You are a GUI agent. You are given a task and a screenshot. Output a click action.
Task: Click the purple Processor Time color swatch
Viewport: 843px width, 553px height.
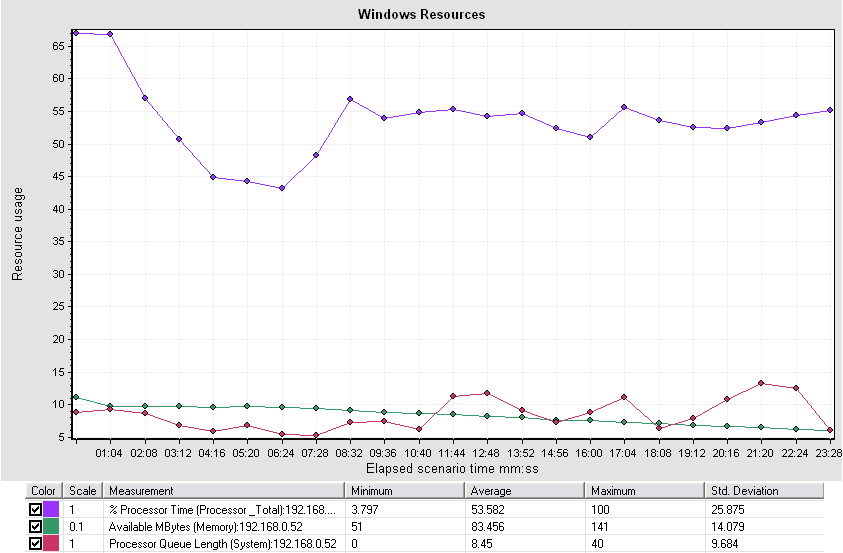tap(51, 509)
